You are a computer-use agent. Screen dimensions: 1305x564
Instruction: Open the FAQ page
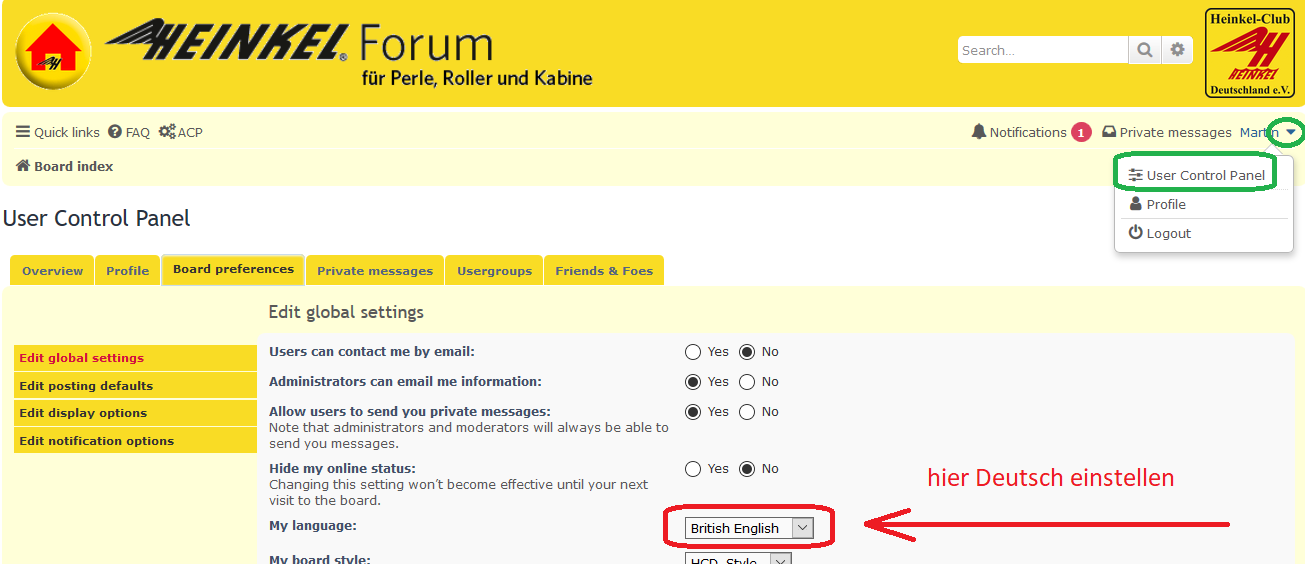(129, 132)
